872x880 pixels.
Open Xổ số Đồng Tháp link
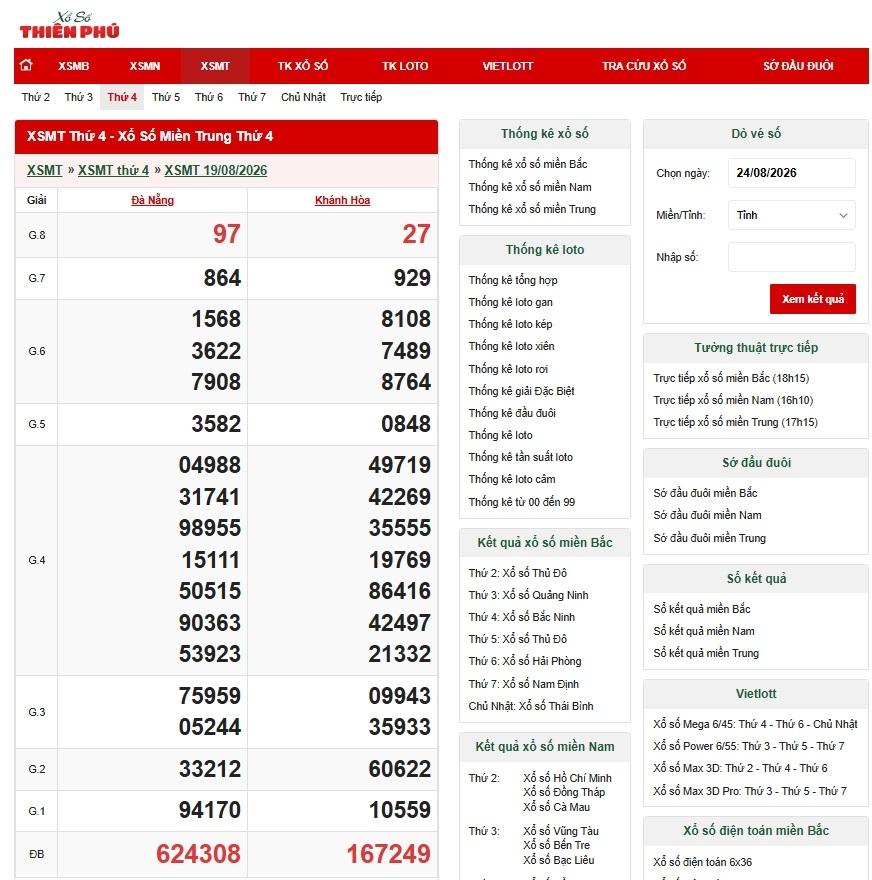coord(564,792)
